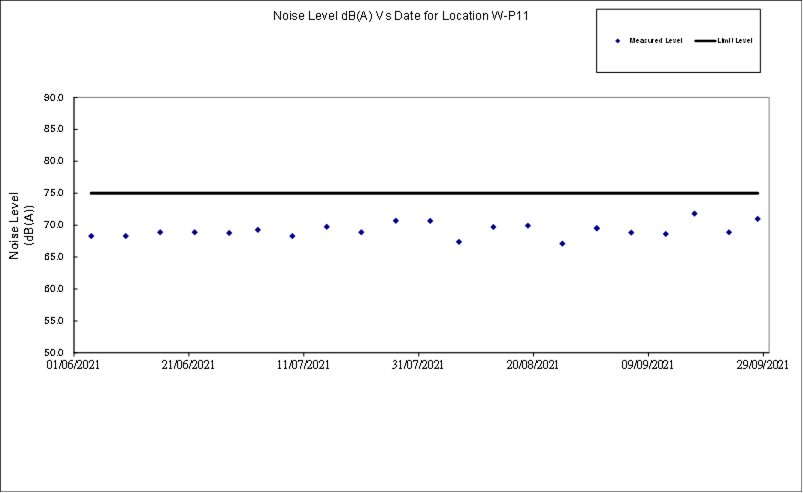Click the 60.0 y-axis tick label

(x=53, y=289)
